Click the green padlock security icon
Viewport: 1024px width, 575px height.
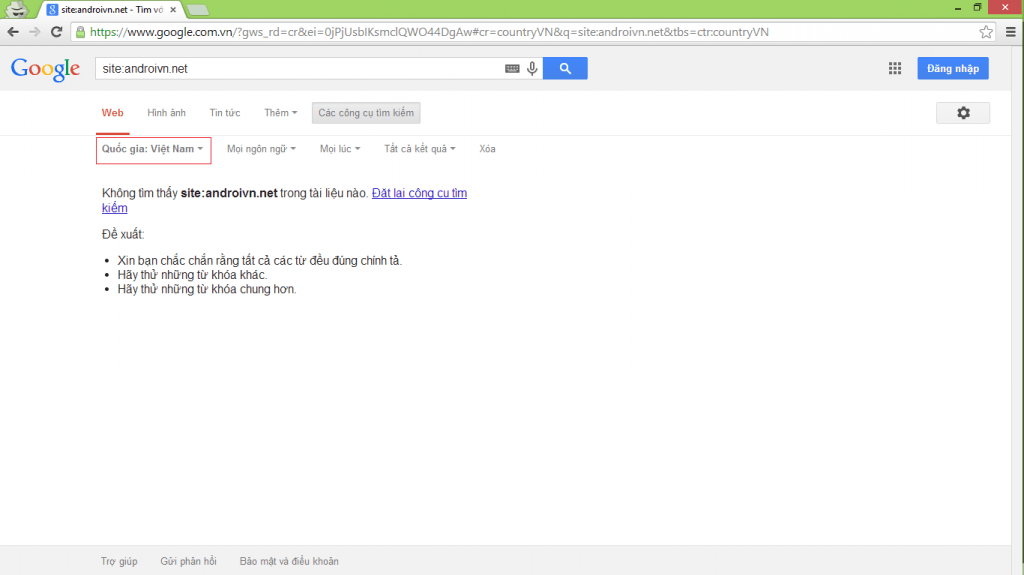click(80, 32)
